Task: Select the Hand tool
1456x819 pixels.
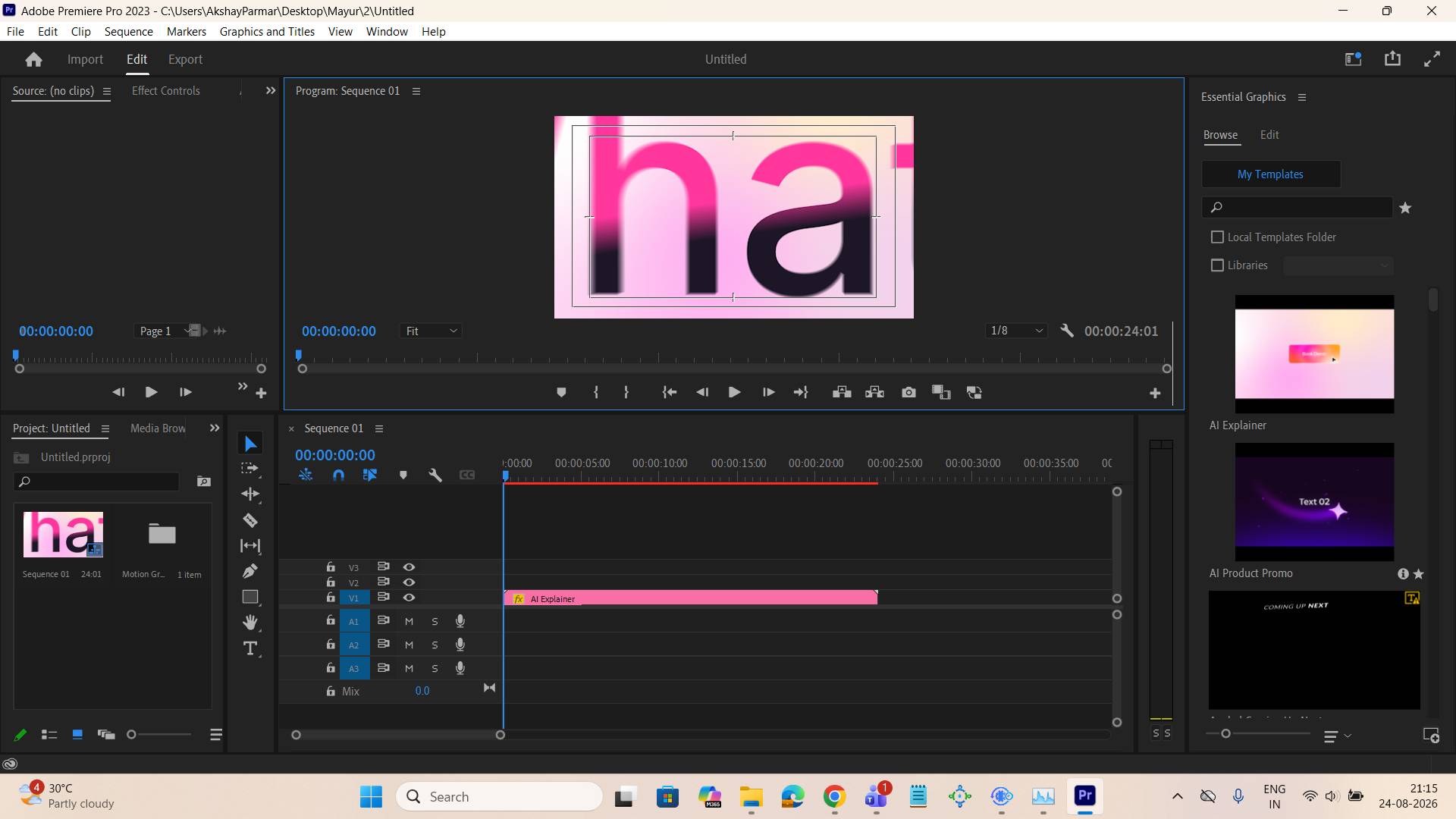Action: [249, 623]
